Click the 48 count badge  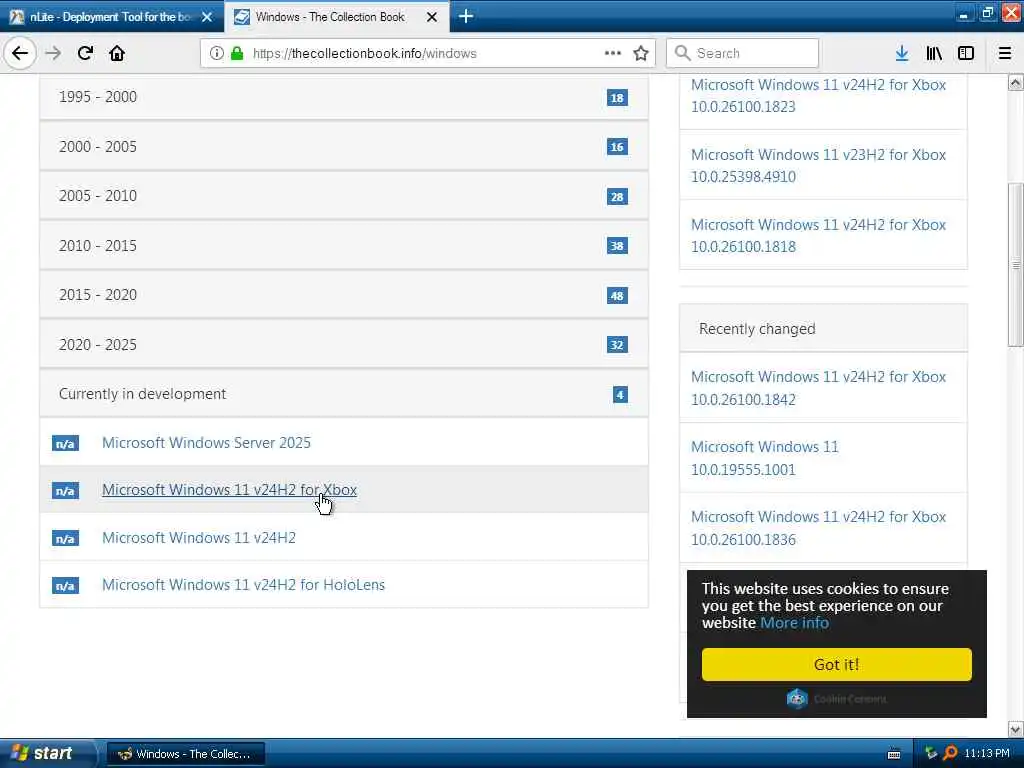[616, 296]
